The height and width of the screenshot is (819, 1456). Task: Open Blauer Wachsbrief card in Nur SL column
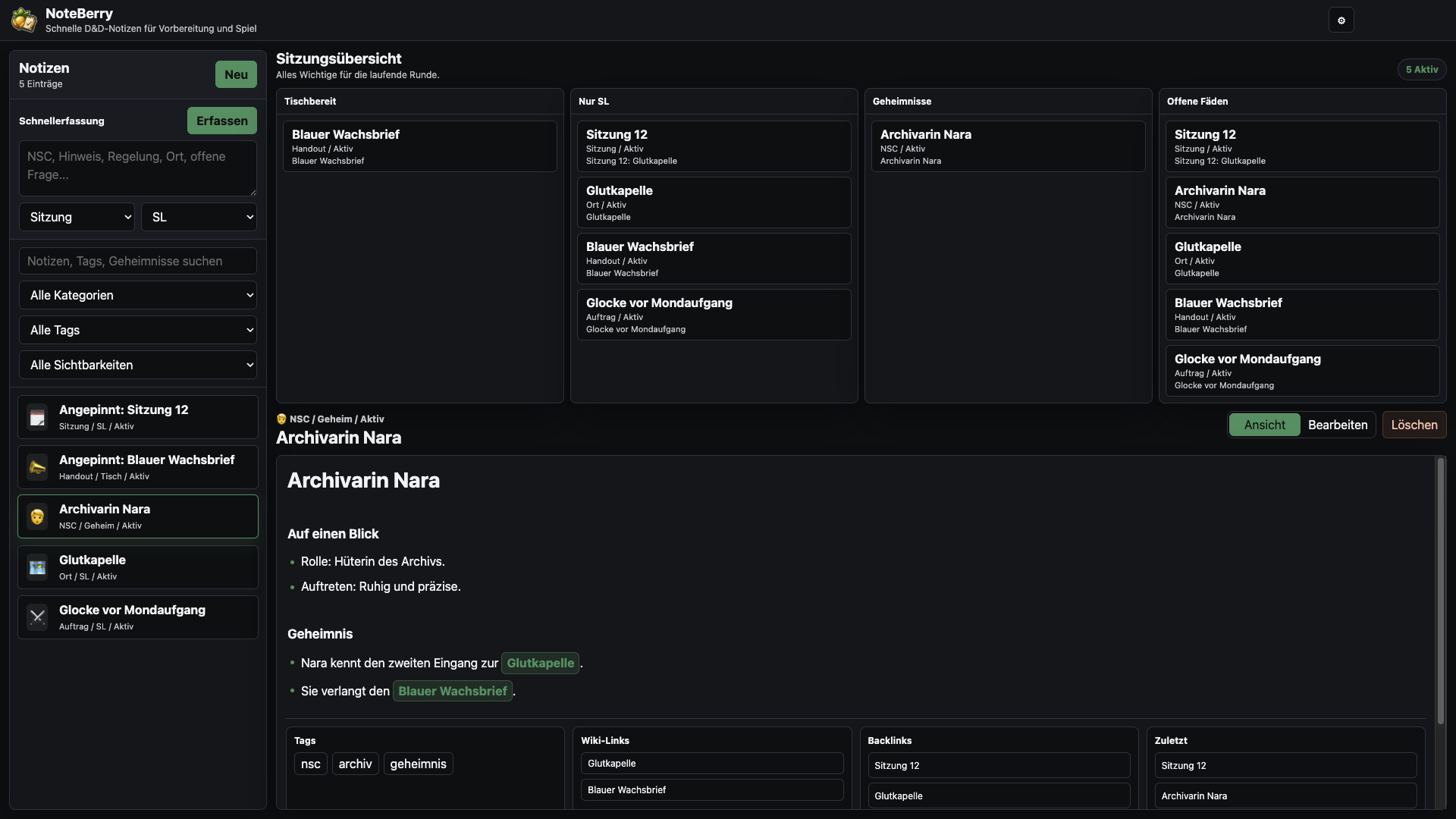pos(714,259)
